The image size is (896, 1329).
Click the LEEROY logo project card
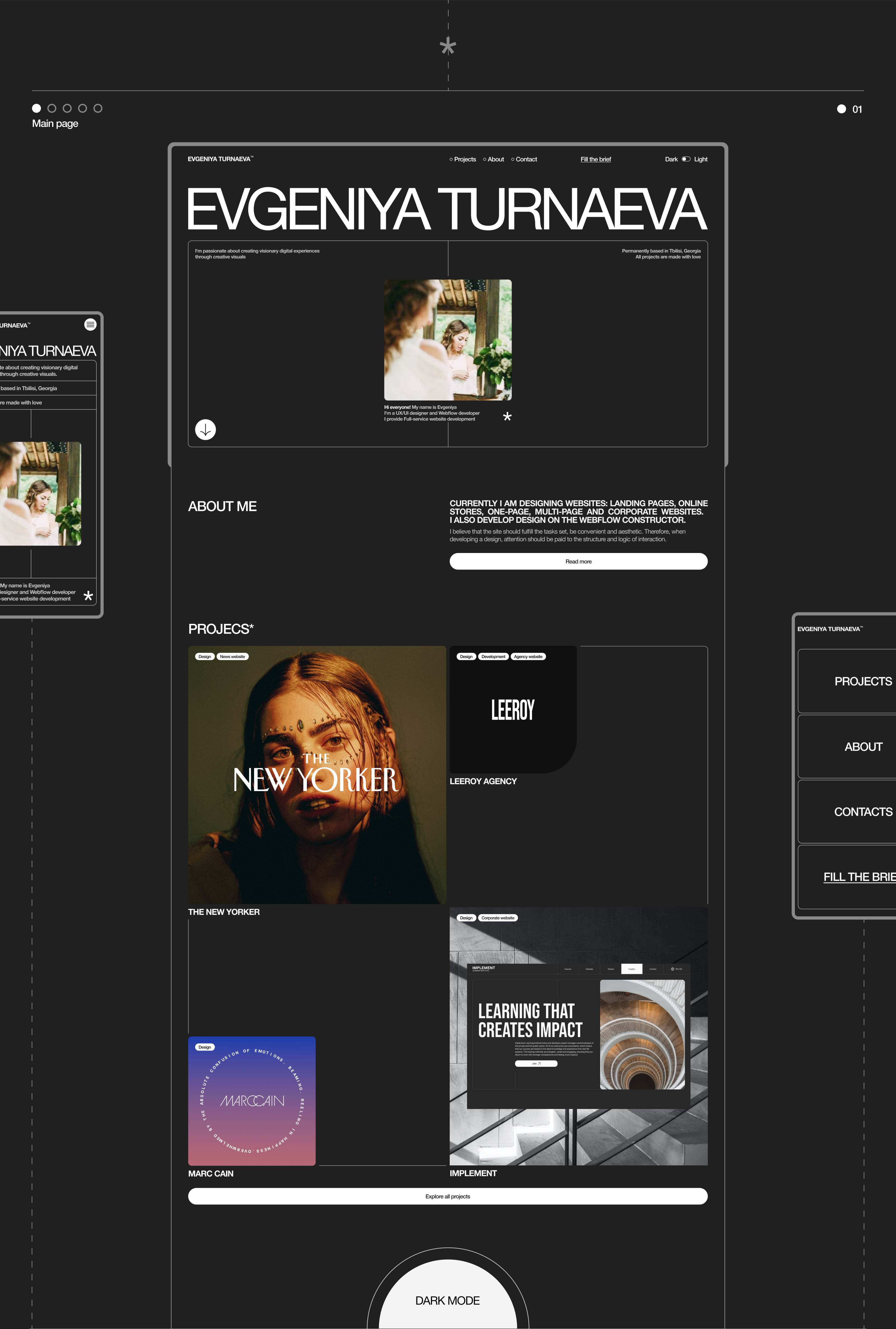tap(513, 709)
